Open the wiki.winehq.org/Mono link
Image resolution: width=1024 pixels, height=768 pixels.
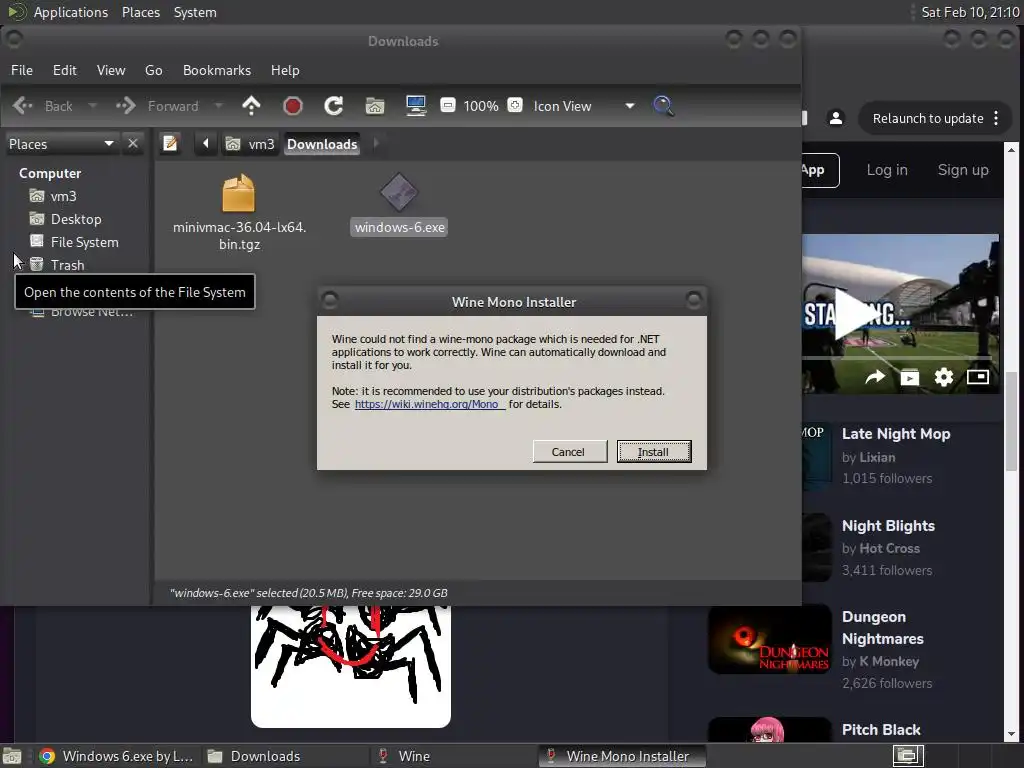click(x=428, y=404)
